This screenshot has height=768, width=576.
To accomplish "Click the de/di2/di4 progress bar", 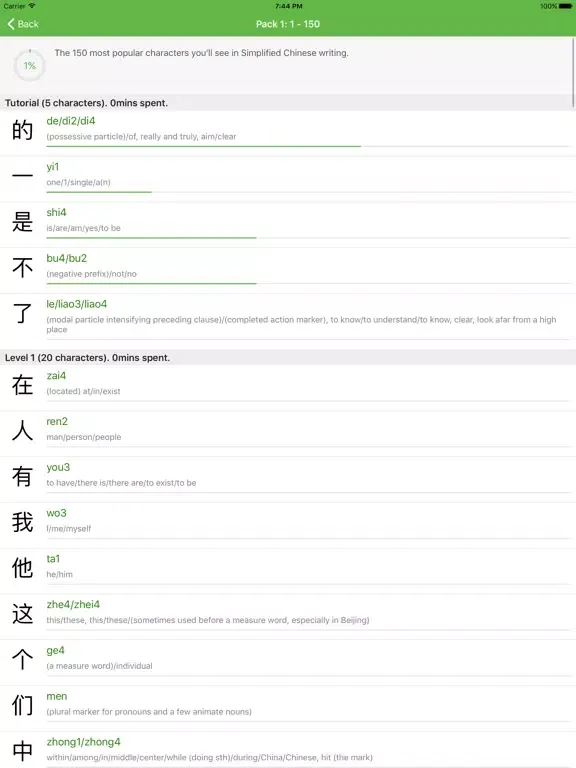I will coord(309,146).
